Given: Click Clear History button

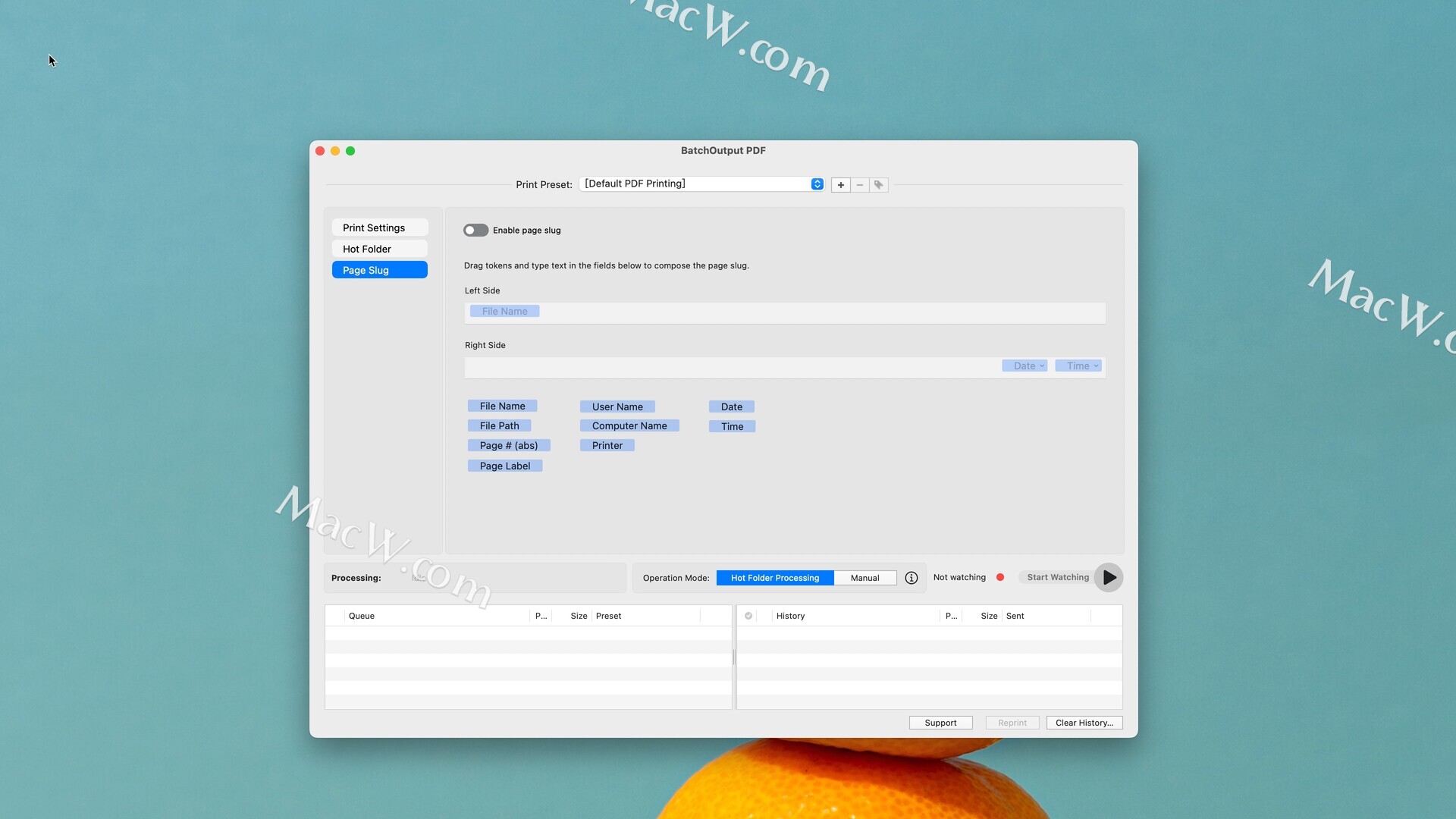Looking at the screenshot, I should tap(1084, 723).
